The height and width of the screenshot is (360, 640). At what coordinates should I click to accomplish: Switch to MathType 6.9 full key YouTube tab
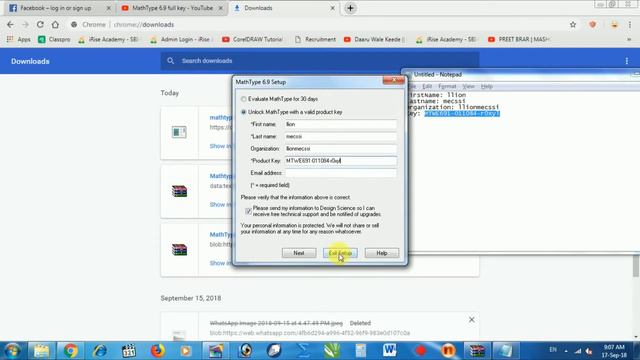tap(171, 8)
